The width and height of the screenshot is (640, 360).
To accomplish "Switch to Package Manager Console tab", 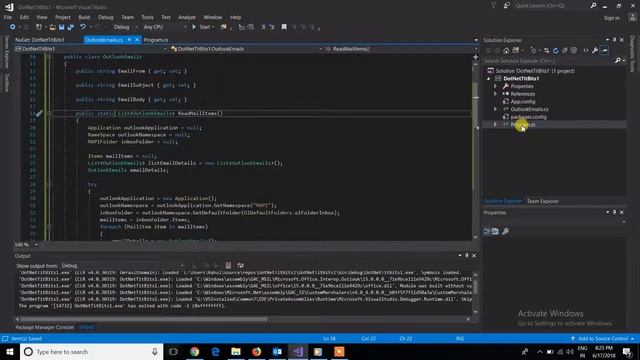I will (x=44, y=327).
